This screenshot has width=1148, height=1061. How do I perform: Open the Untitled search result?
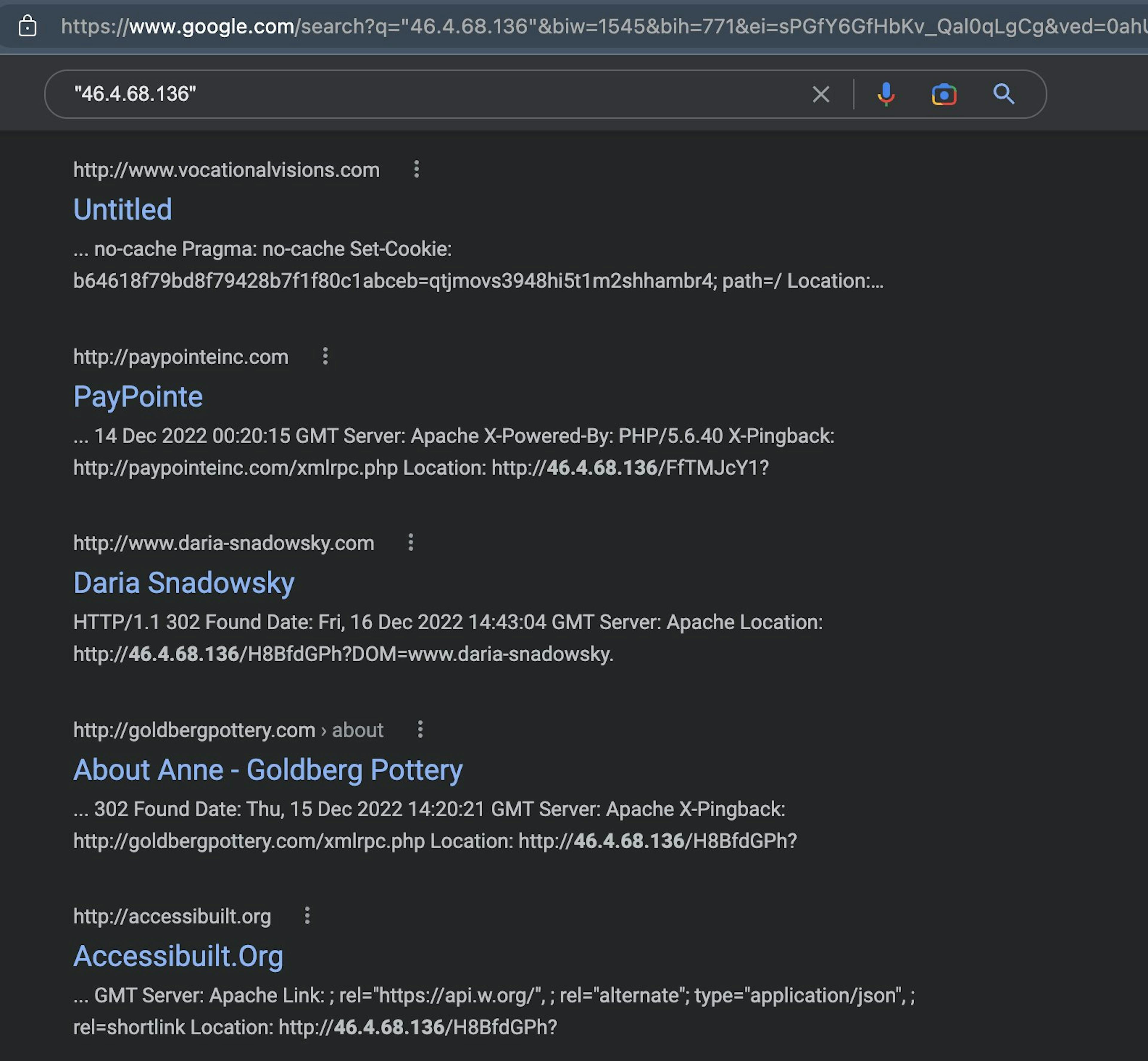click(x=123, y=210)
